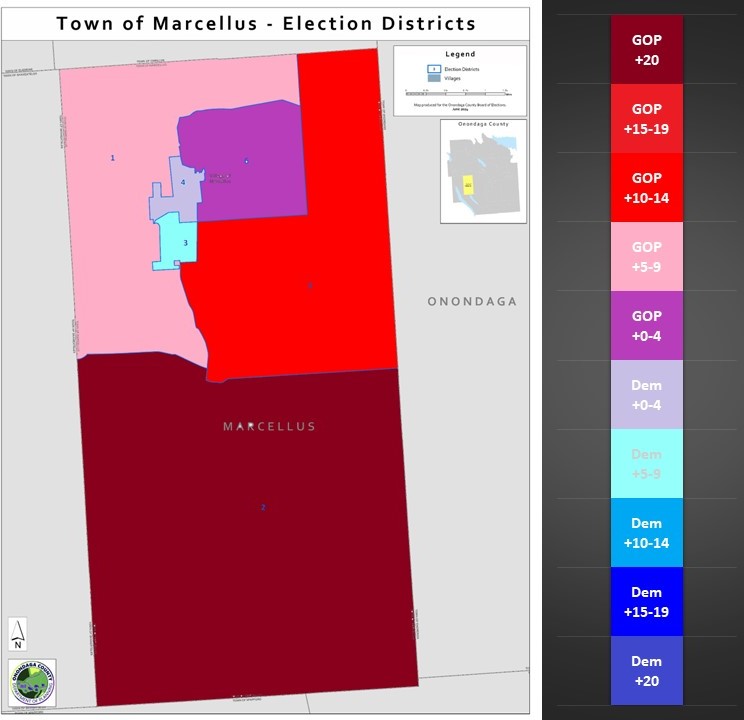Screen dimensions: 744x720
Task: Select the GOP +20 color swatch
Action: pos(646,49)
